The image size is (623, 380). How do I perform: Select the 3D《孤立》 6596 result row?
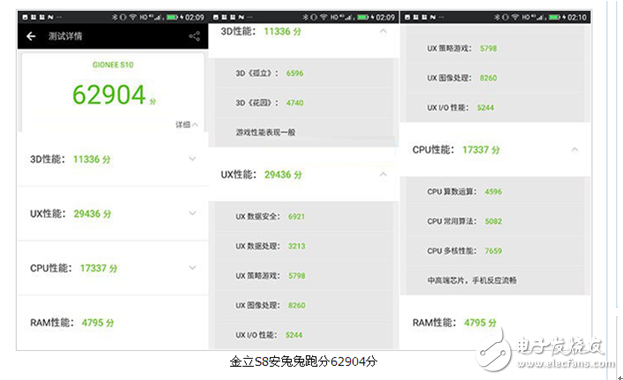point(304,73)
